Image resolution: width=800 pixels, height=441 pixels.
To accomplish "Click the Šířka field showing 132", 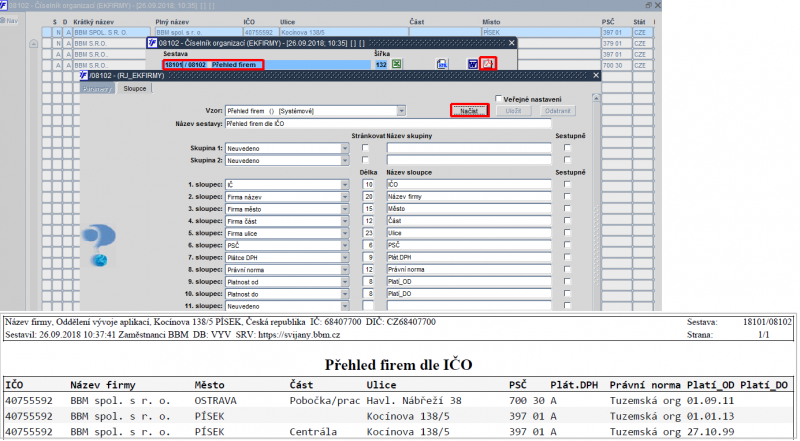I will [x=381, y=65].
